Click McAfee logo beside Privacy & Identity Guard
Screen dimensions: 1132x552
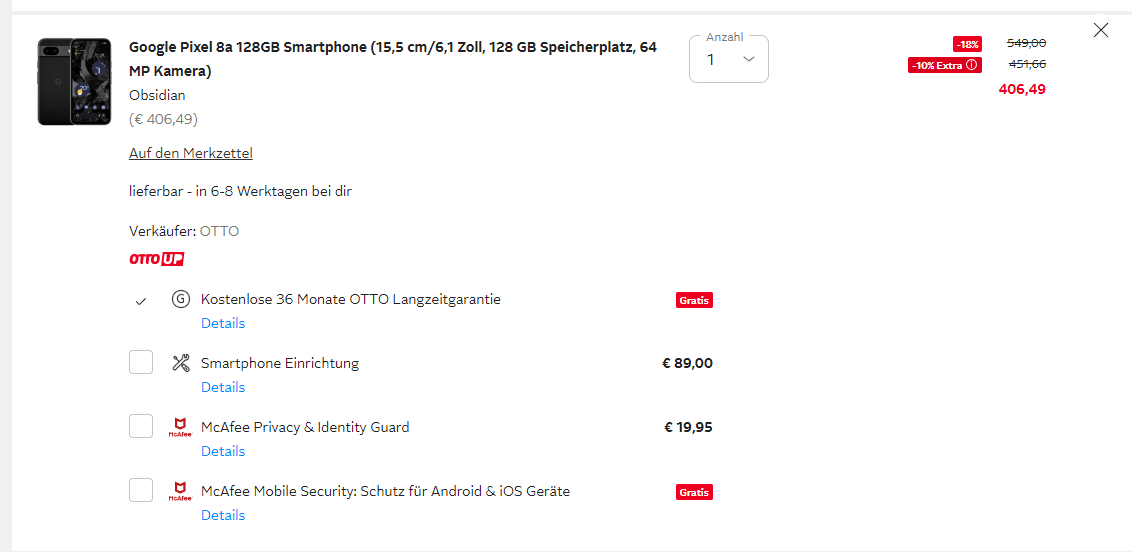[180, 427]
